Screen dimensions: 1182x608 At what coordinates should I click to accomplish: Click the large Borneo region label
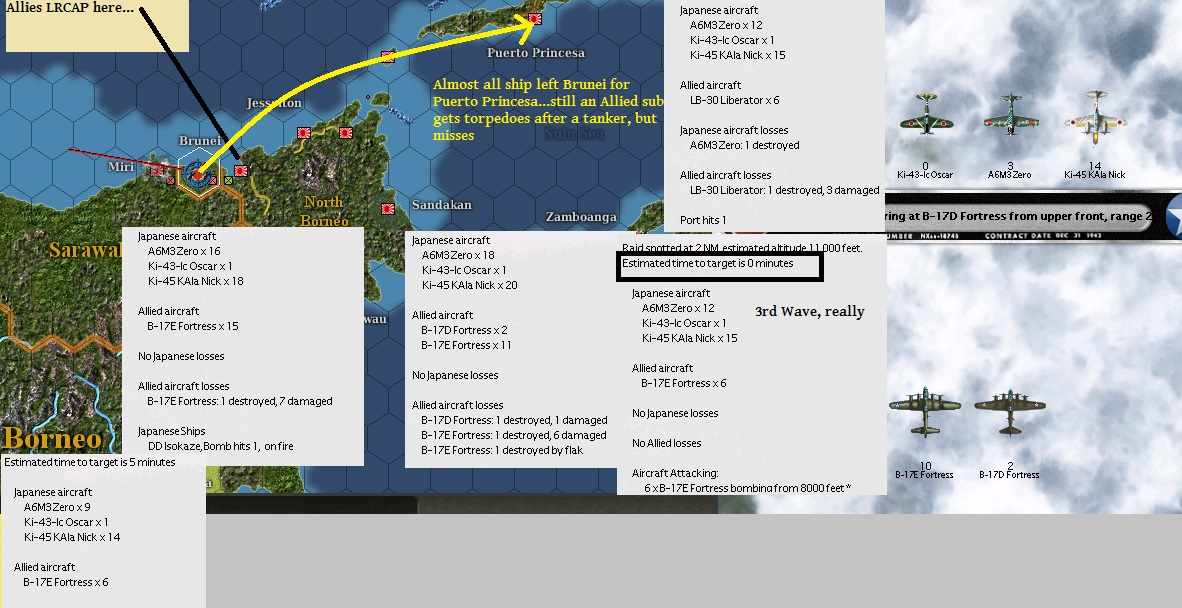[x=52, y=438]
